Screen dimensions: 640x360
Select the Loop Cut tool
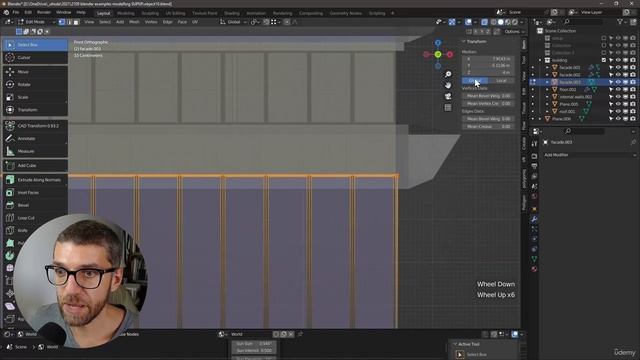[35, 218]
